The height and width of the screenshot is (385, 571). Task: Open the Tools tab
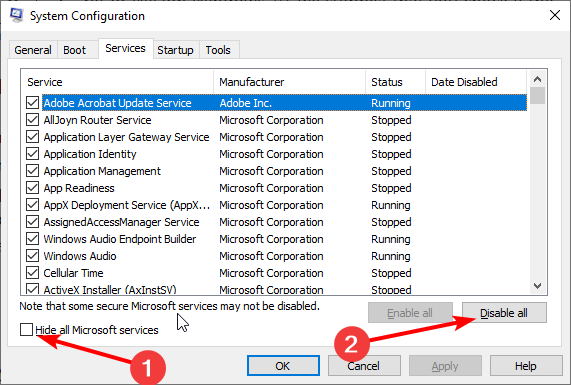click(x=218, y=50)
